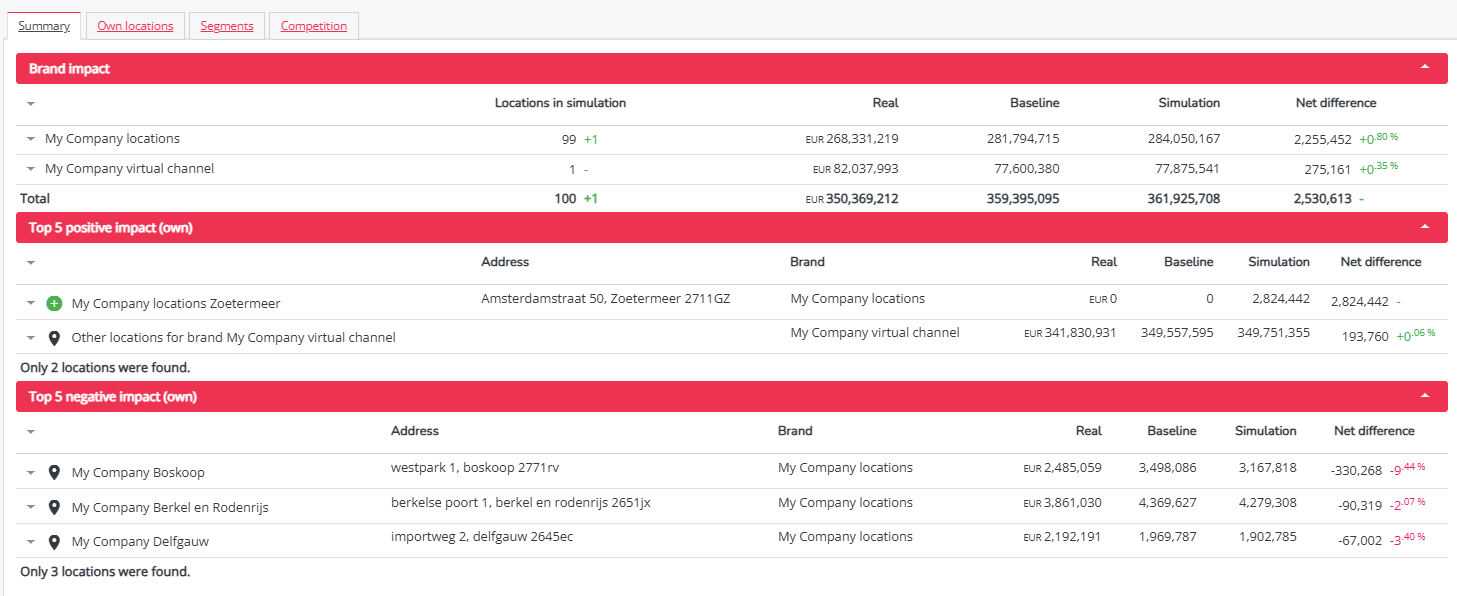1457x596 pixels.
Task: Select My Company virtual channel row label
Action: click(x=129, y=169)
